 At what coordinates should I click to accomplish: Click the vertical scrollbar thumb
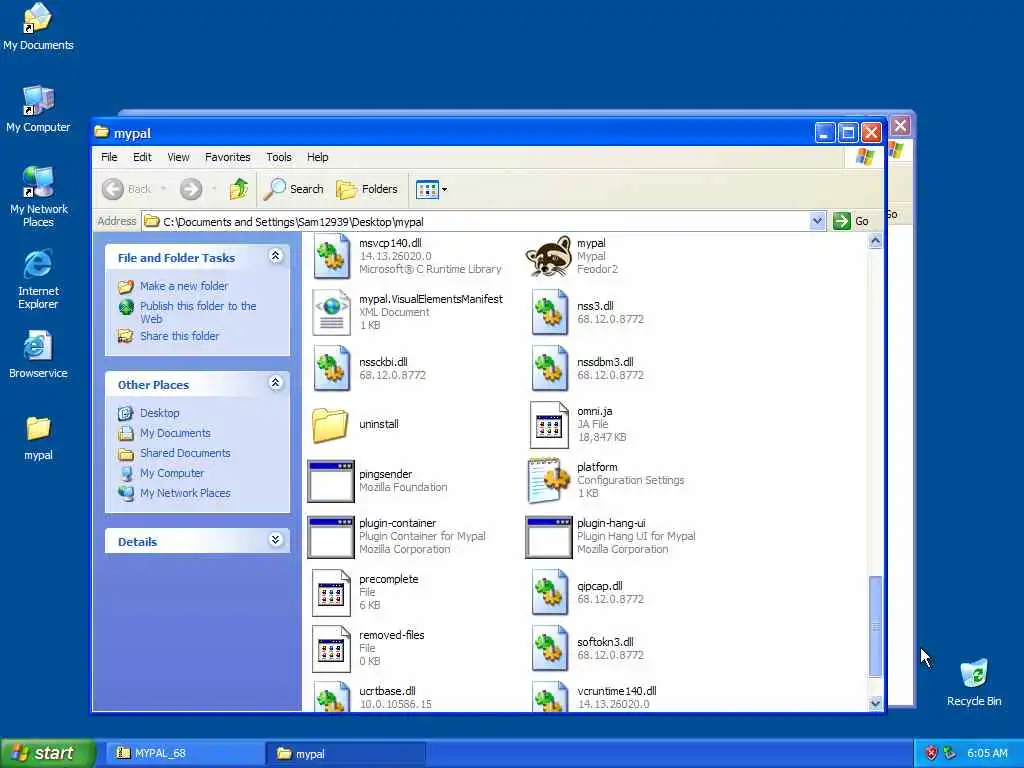tap(875, 626)
